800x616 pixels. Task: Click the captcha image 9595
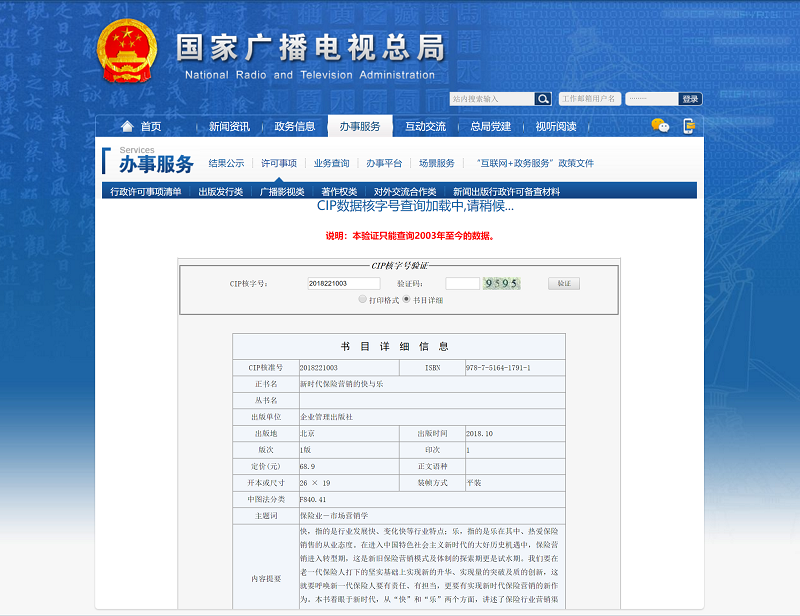(x=502, y=283)
